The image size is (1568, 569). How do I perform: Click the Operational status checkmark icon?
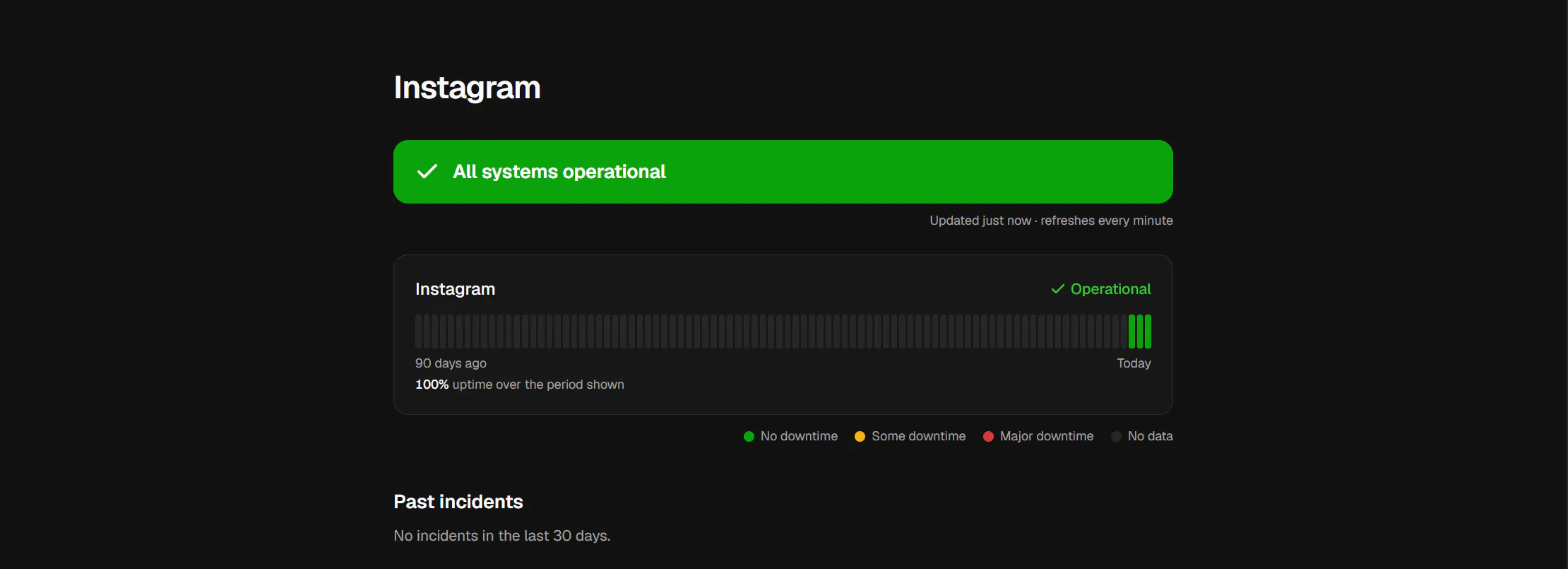(x=1057, y=289)
